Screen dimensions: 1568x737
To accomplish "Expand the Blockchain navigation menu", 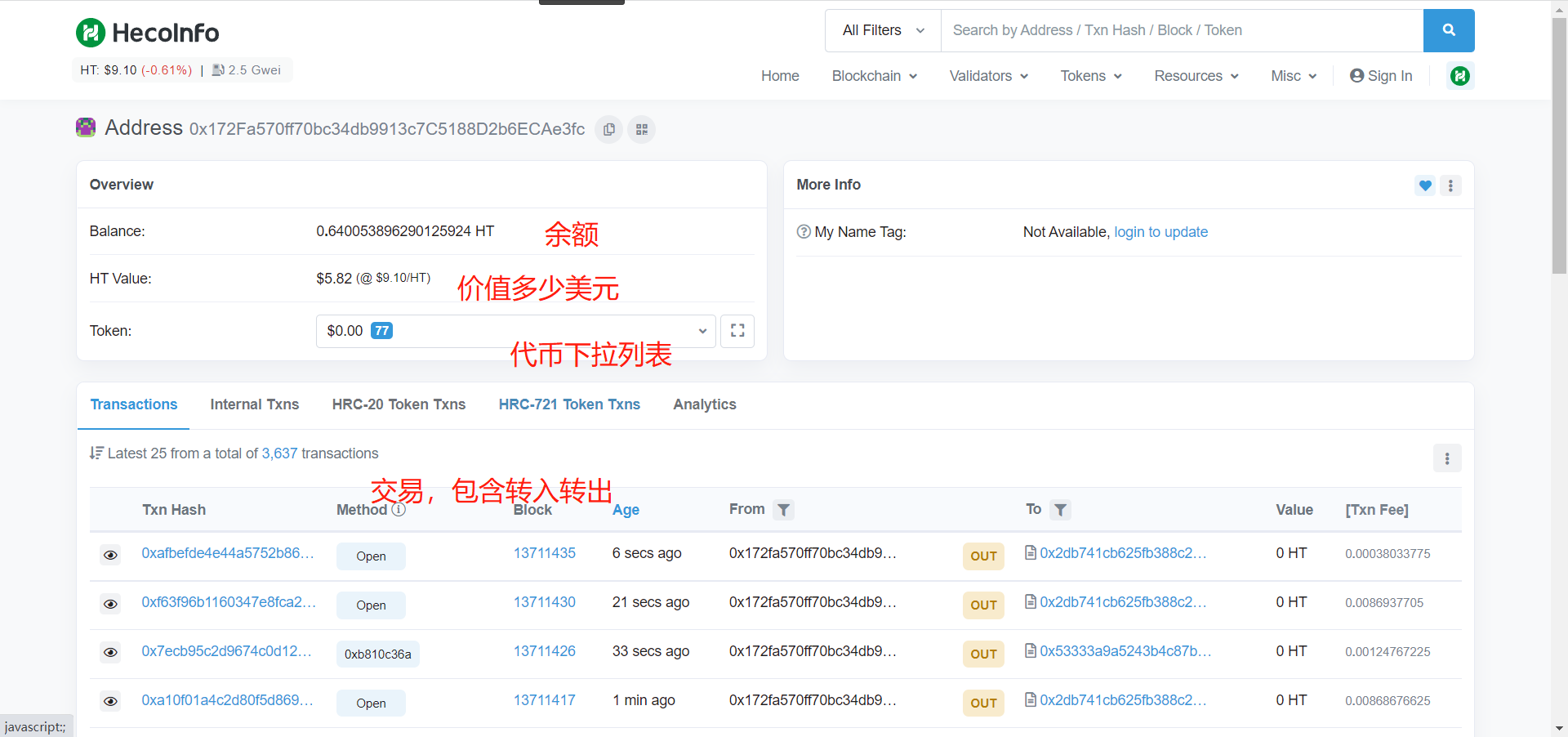I will coord(874,76).
